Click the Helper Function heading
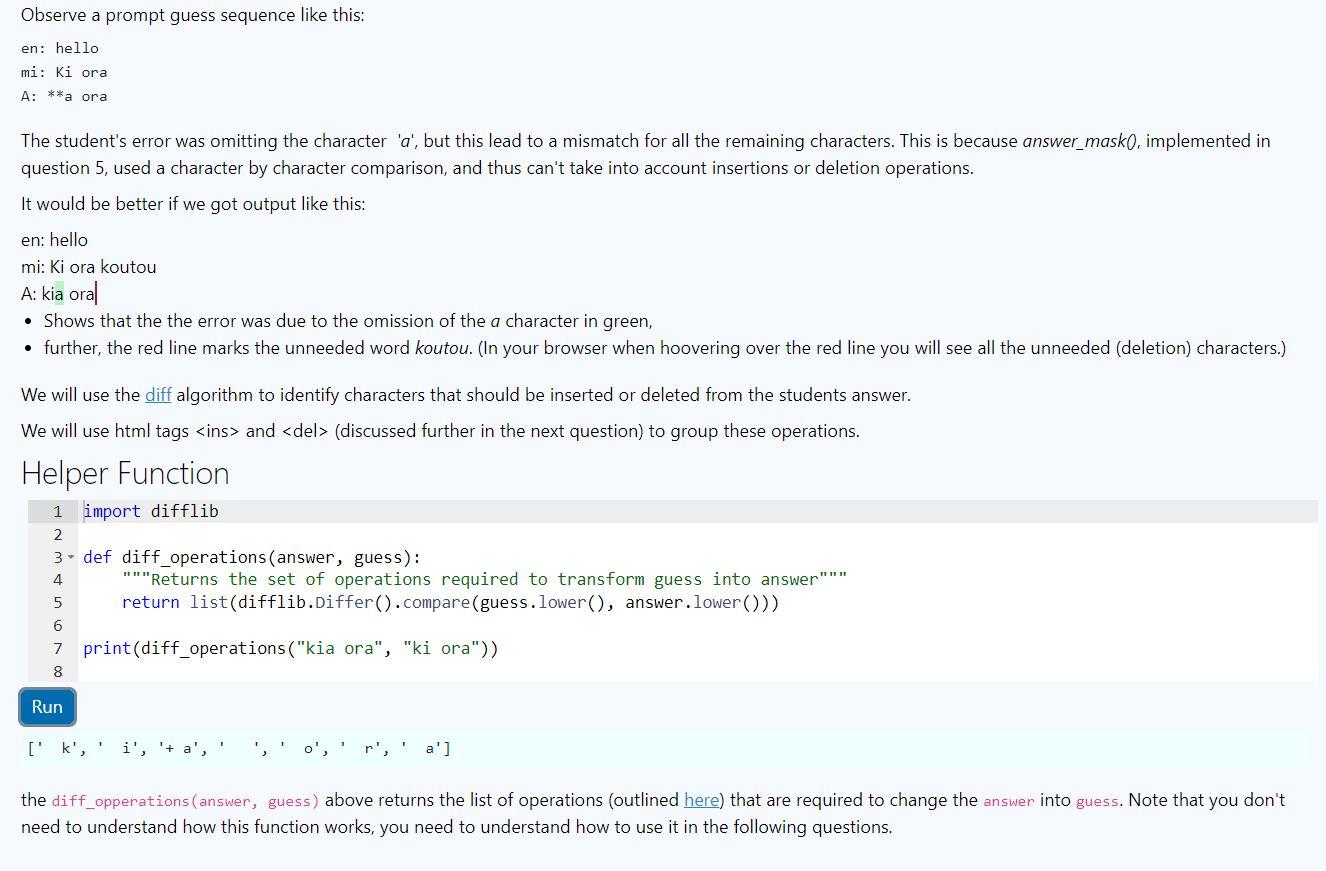 (x=125, y=473)
